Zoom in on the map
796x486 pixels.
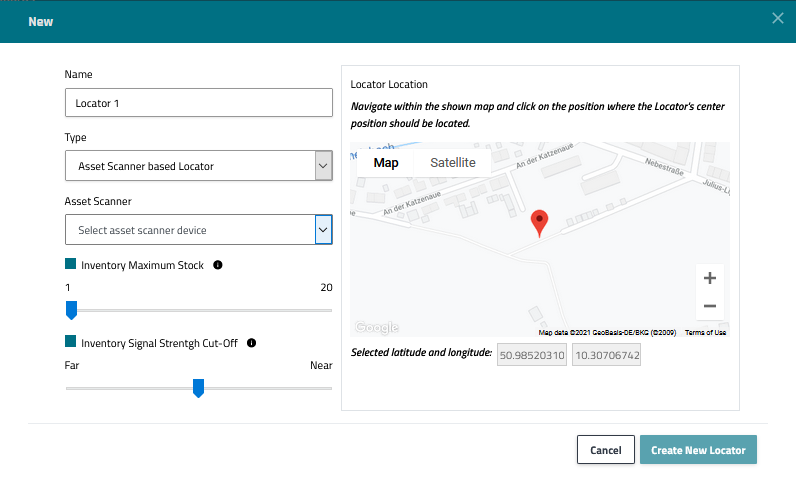709,279
